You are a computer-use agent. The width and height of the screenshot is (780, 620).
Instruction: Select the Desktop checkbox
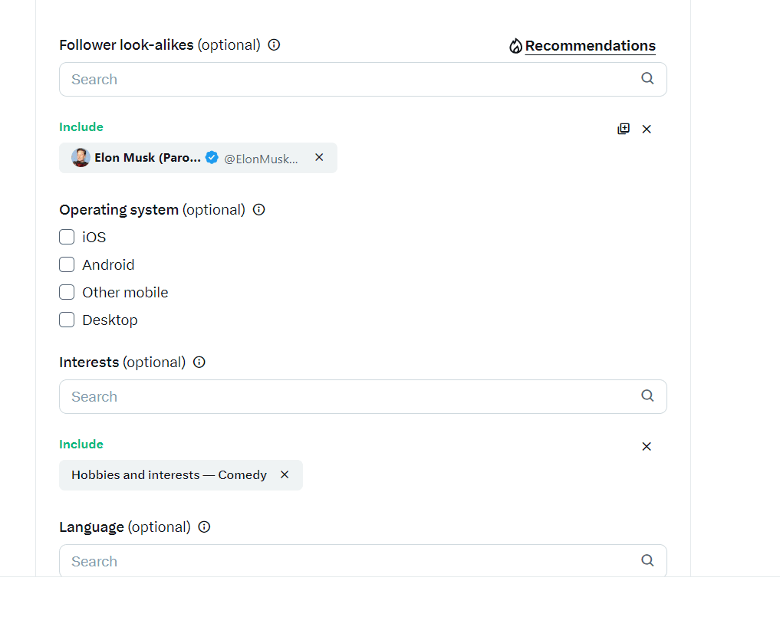(67, 320)
